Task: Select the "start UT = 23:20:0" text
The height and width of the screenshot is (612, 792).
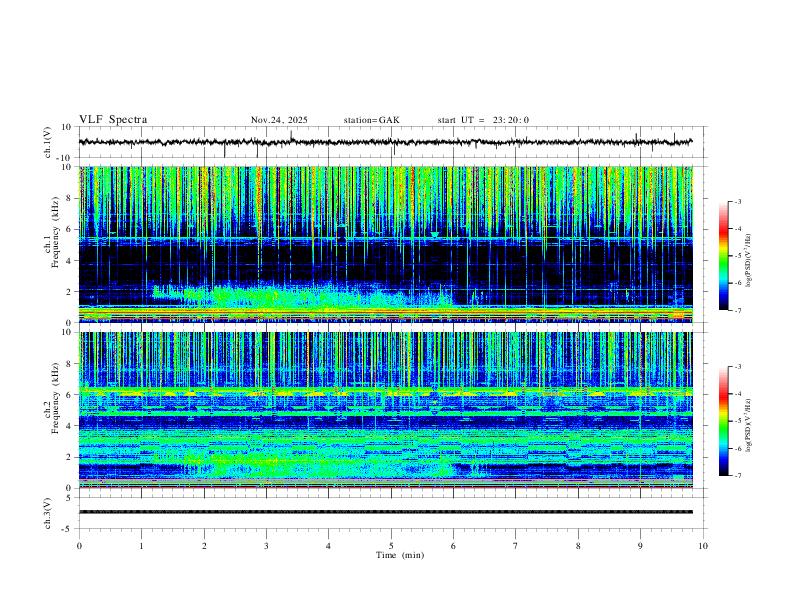Action: pyautogui.click(x=483, y=120)
